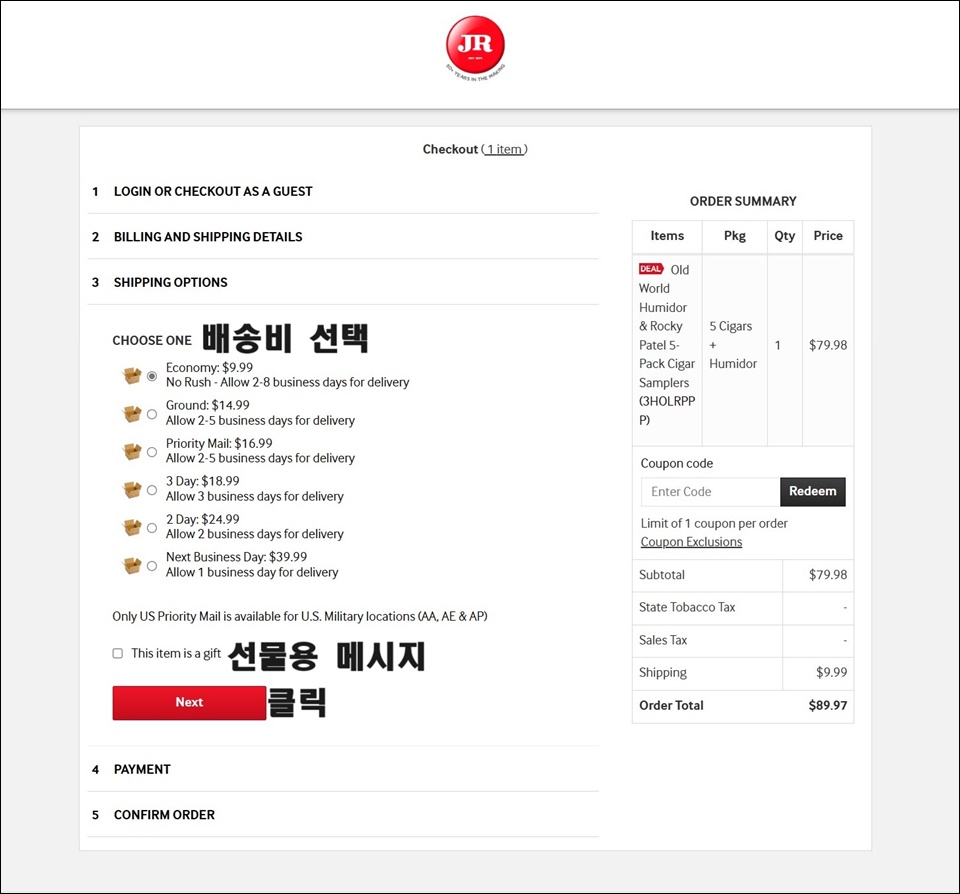Click the red DEAL tag icon
This screenshot has width=960, height=894.
(651, 269)
